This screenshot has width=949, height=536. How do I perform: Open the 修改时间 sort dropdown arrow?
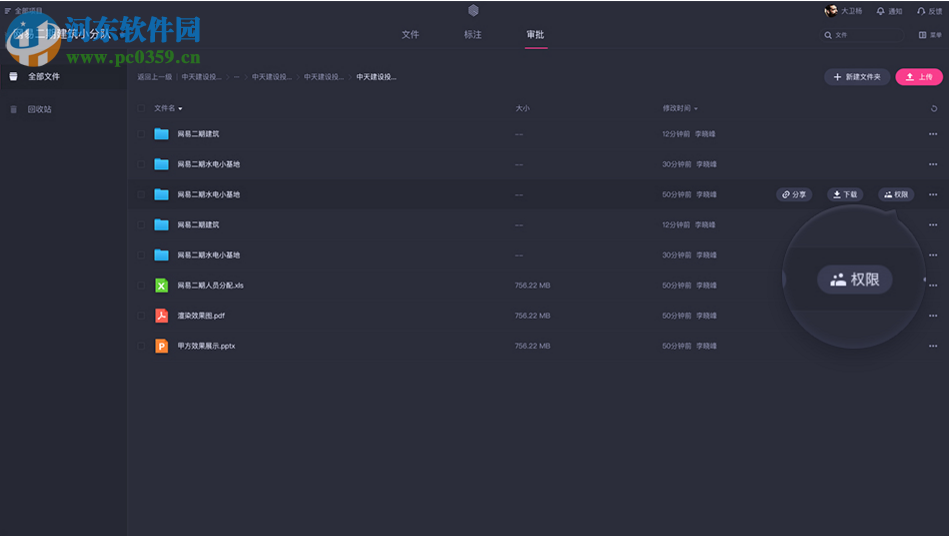(x=696, y=109)
